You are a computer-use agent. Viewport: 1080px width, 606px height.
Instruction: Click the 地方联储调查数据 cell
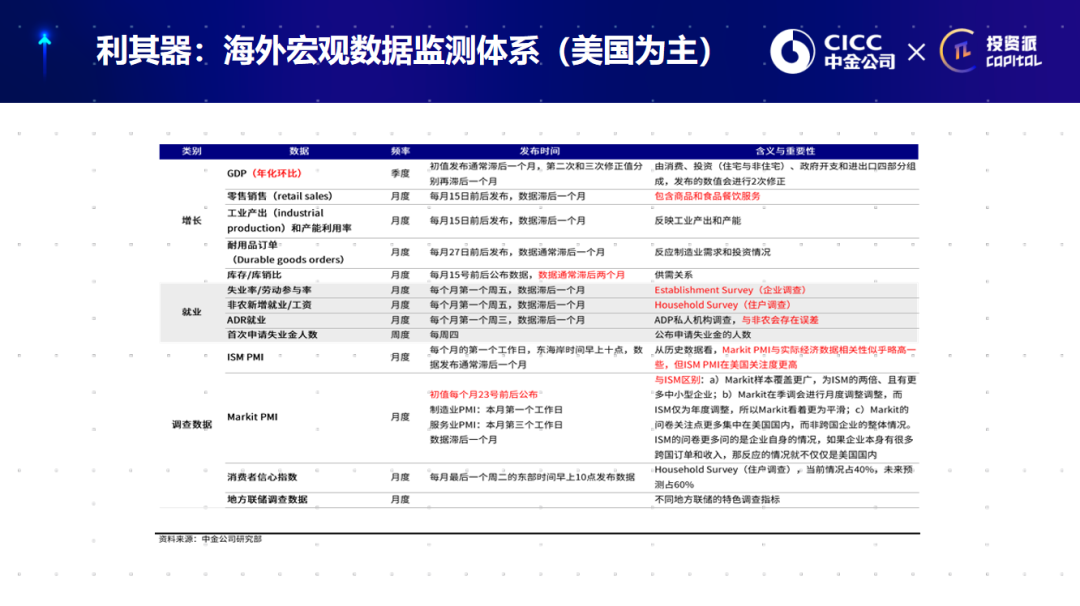click(x=267, y=499)
